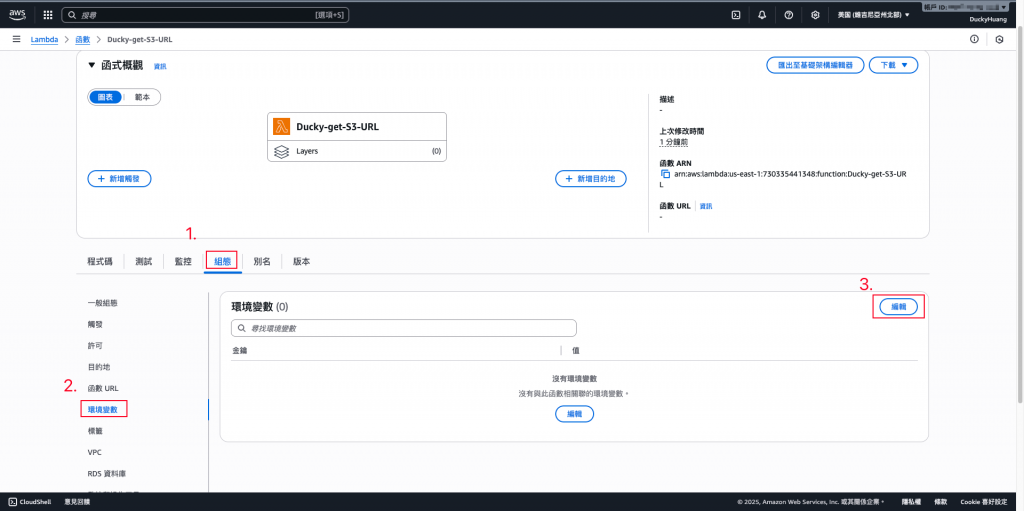Open the 監控 tab
This screenshot has height=511, width=1024.
tap(183, 261)
